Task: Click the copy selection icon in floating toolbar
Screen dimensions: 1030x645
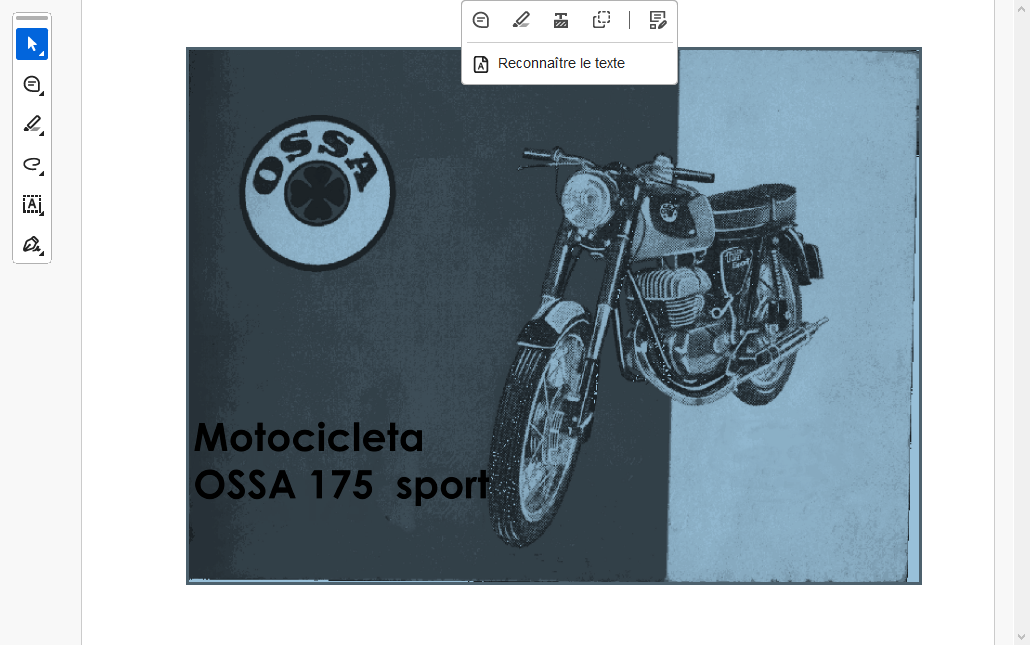Action: tap(601, 20)
